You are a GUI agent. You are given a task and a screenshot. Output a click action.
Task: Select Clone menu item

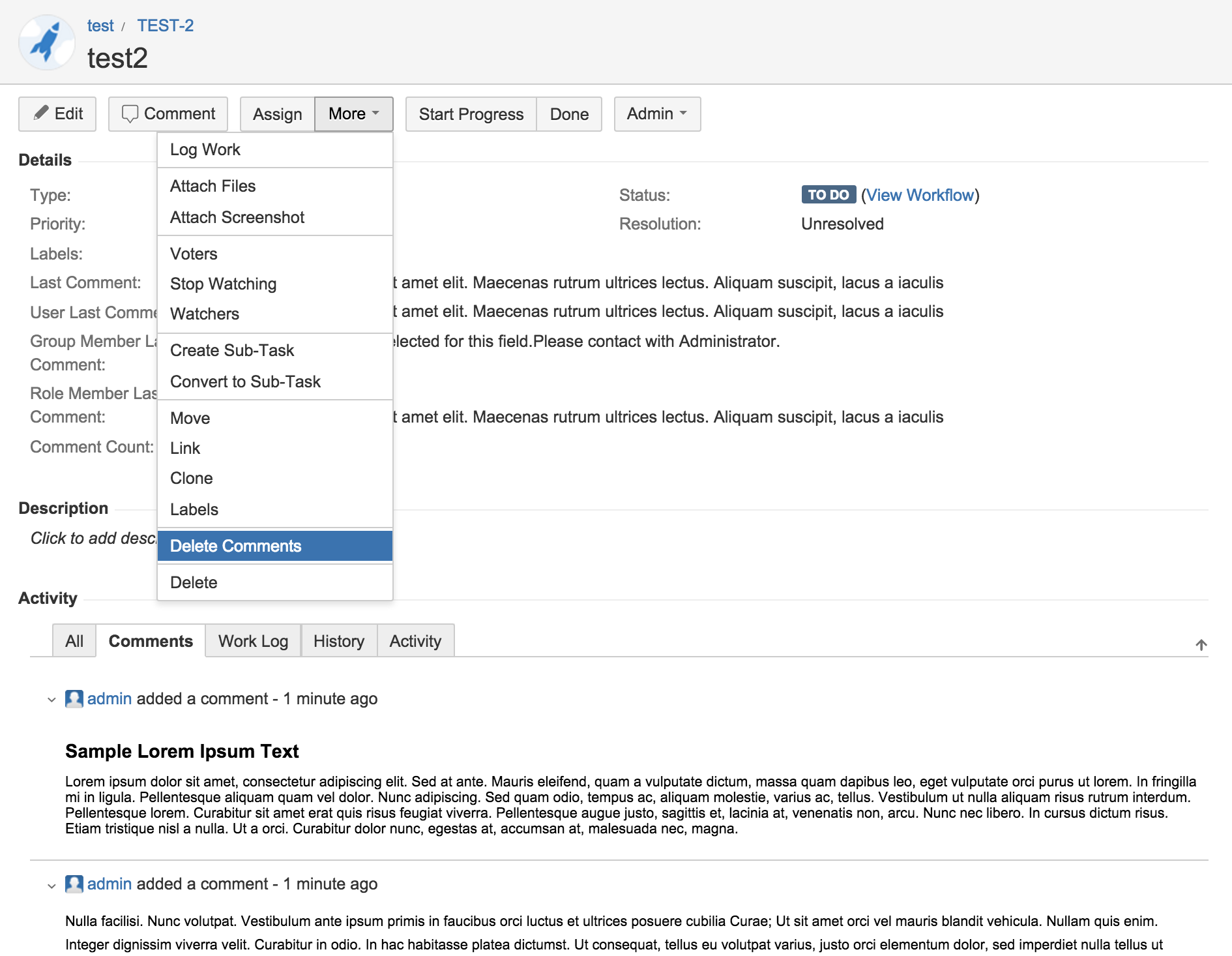(x=275, y=479)
